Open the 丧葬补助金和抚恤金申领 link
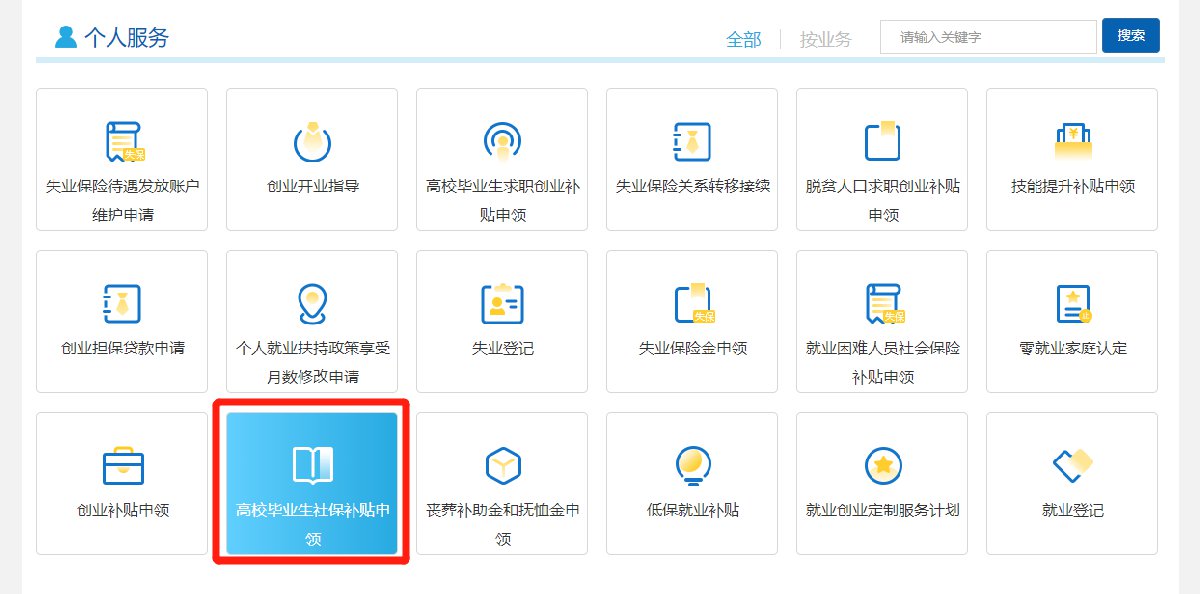 [x=502, y=523]
